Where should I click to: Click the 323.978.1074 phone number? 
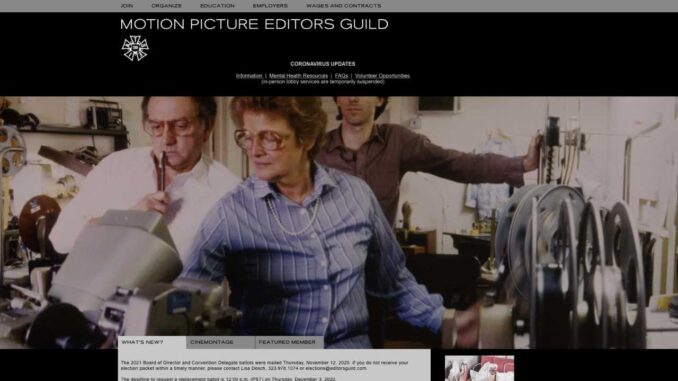(283, 368)
